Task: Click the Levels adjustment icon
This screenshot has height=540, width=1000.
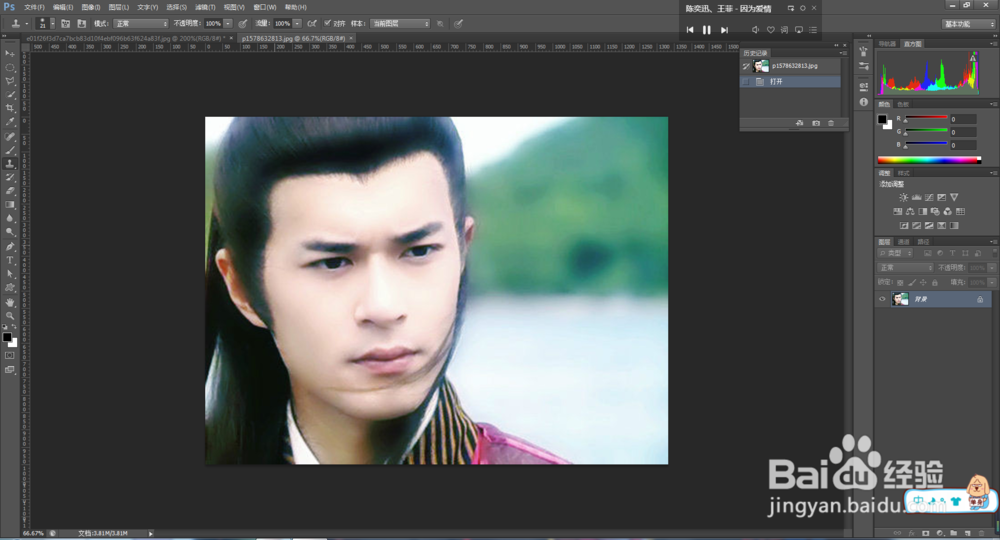Action: pyautogui.click(x=916, y=198)
